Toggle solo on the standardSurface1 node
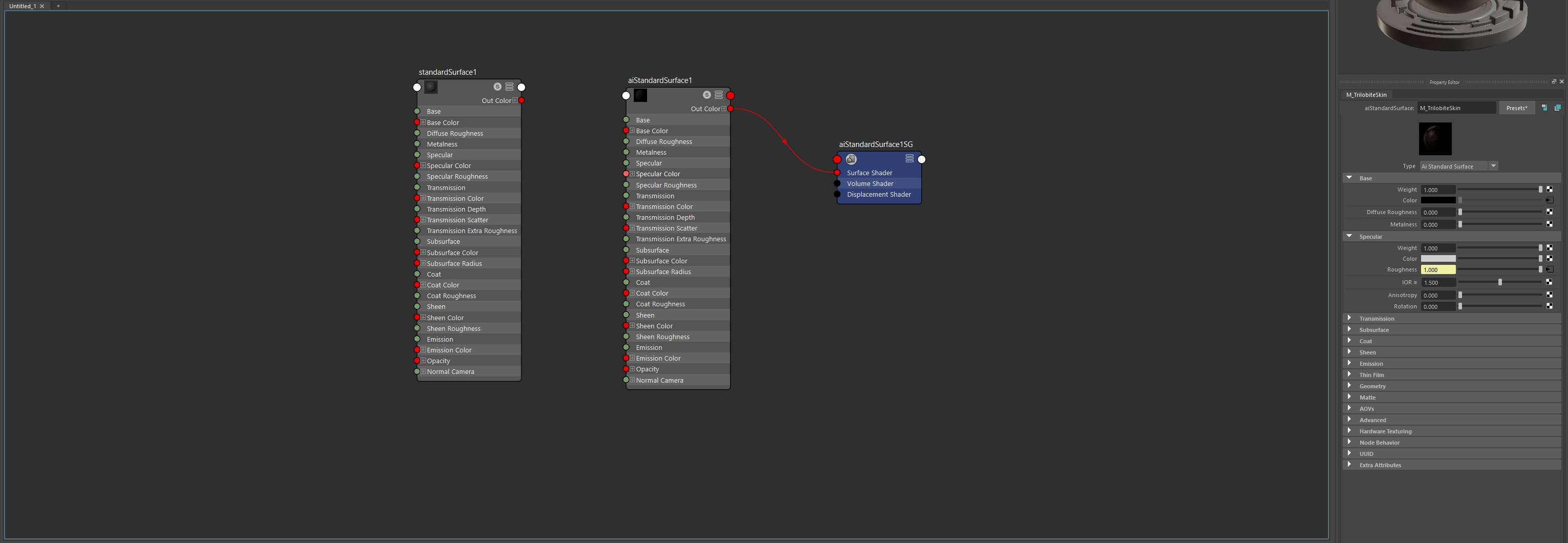The height and width of the screenshot is (543, 1568). tap(497, 87)
